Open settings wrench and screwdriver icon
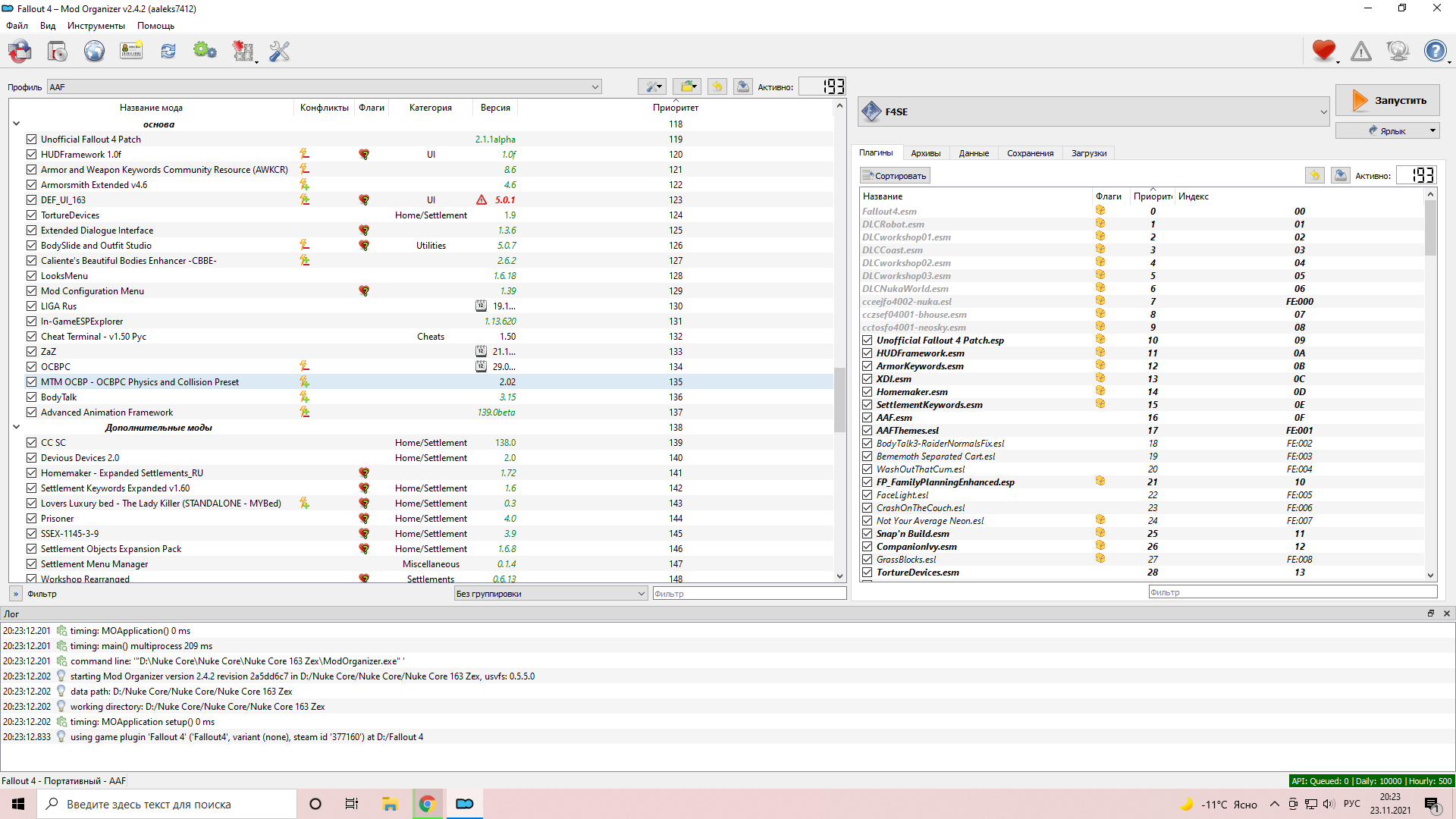Image resolution: width=1456 pixels, height=819 pixels. click(x=279, y=52)
